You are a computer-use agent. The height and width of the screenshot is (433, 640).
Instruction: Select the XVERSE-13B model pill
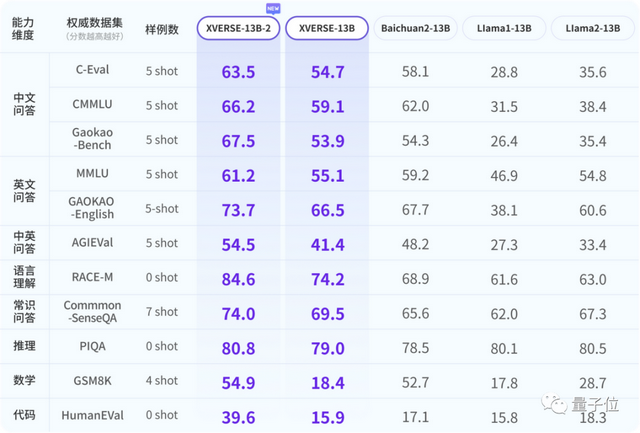(326, 28)
